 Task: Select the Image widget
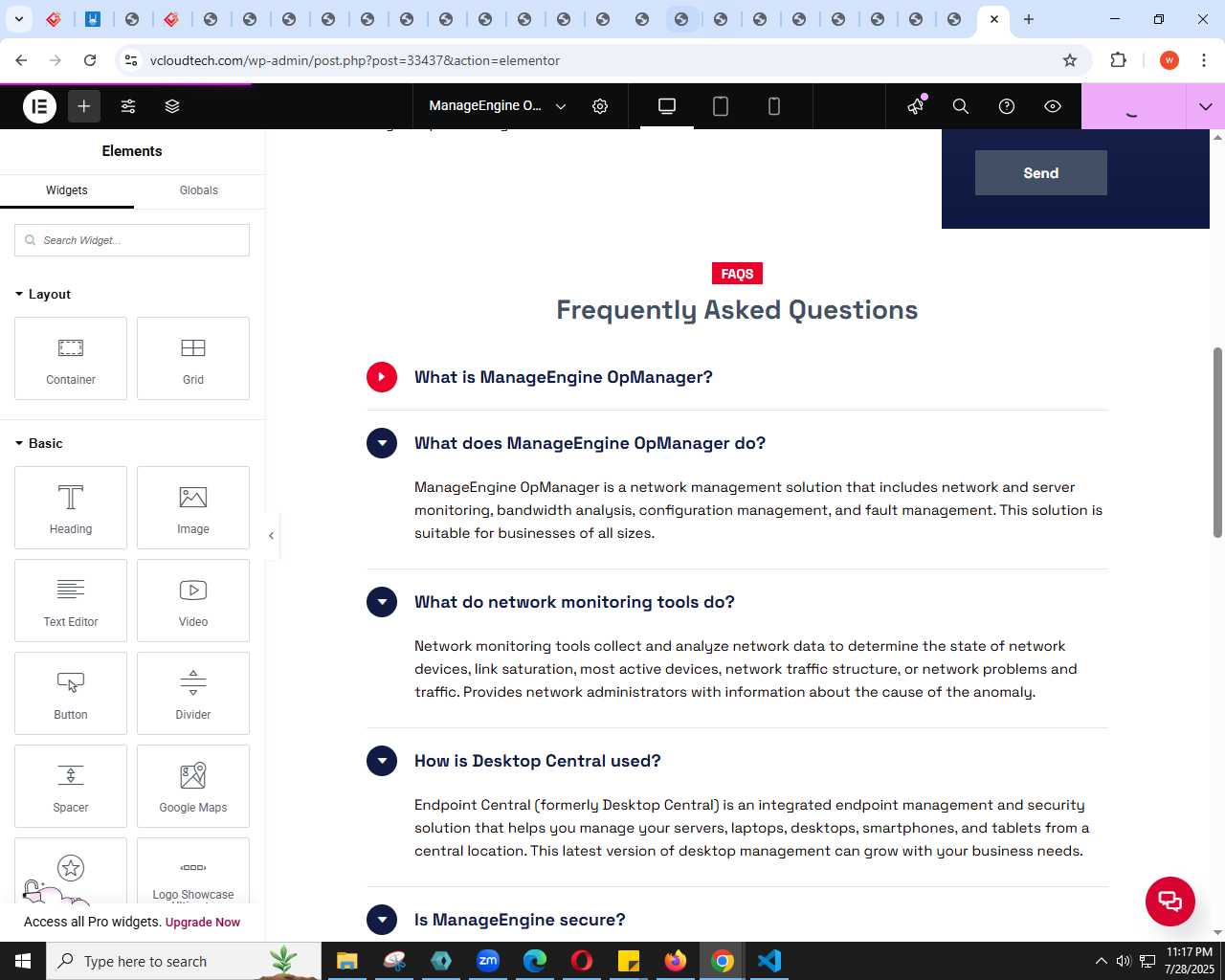(x=193, y=508)
